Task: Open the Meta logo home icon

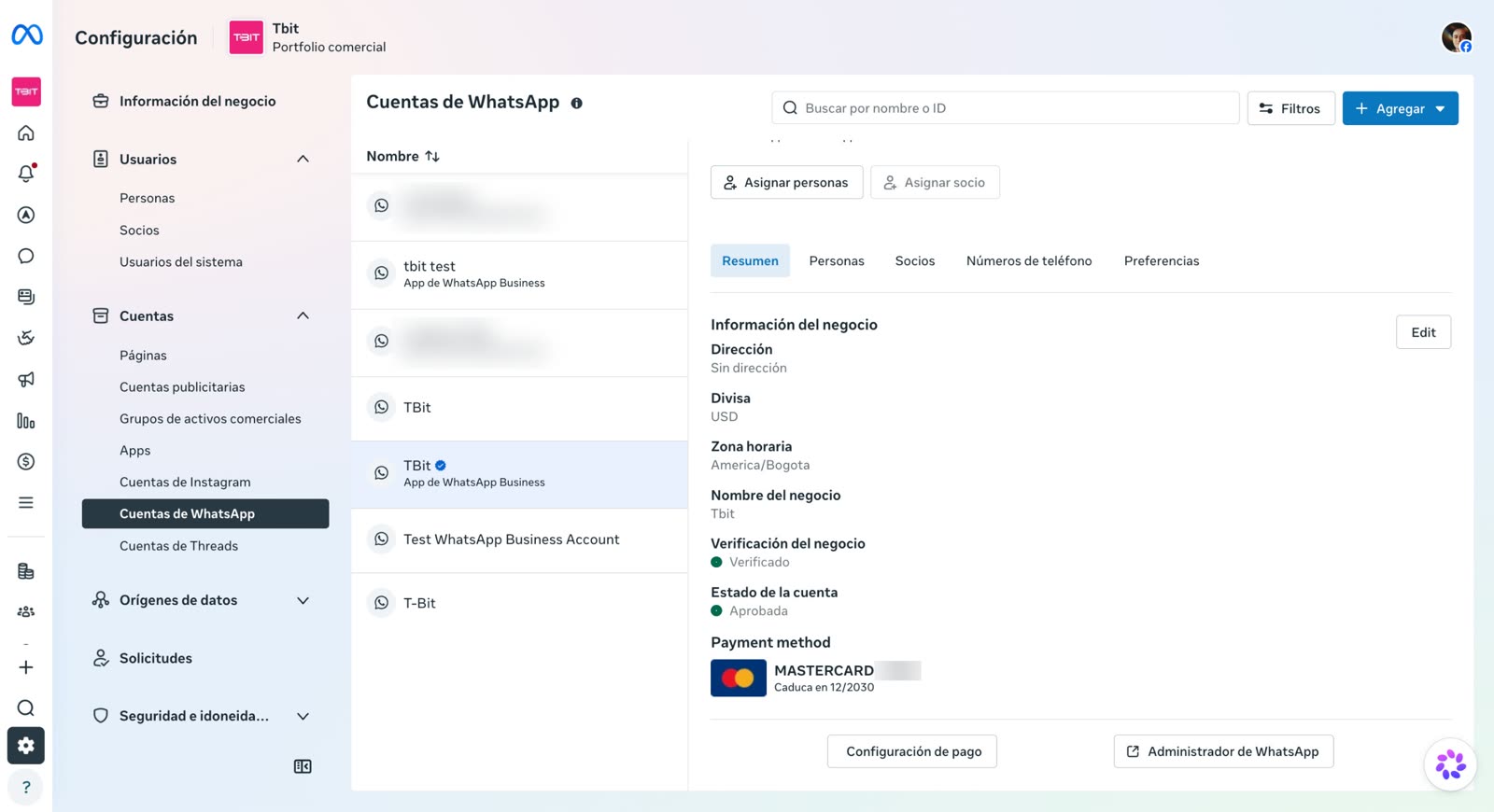Action: [x=27, y=35]
